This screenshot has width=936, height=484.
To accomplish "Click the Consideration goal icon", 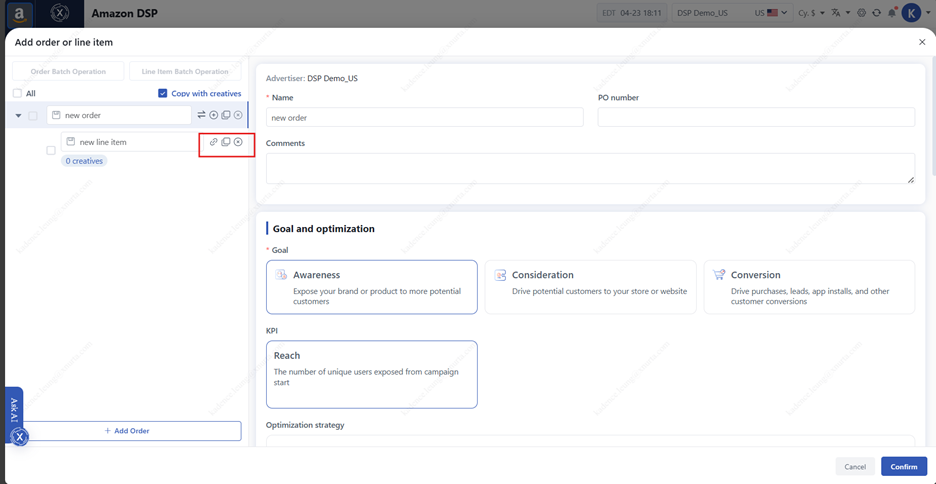I will (500, 275).
